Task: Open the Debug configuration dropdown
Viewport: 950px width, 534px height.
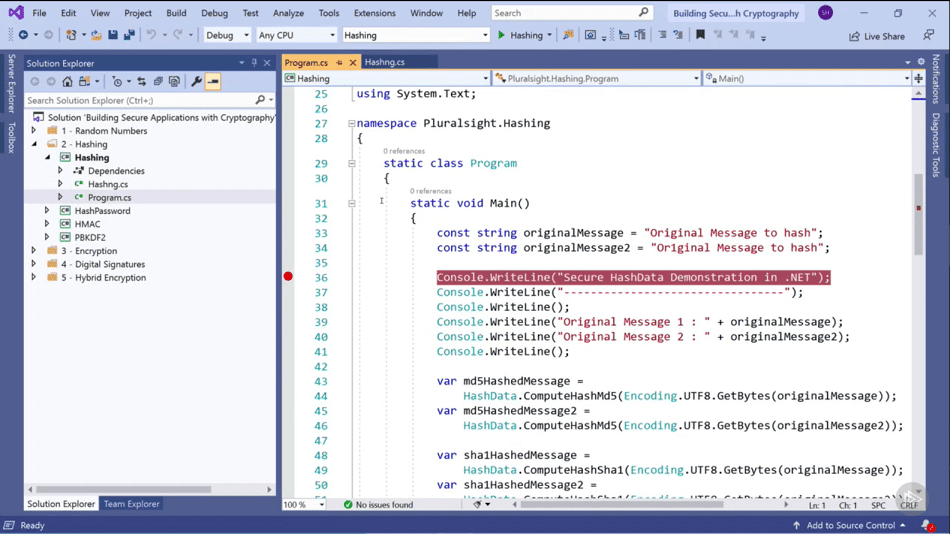Action: (227, 35)
